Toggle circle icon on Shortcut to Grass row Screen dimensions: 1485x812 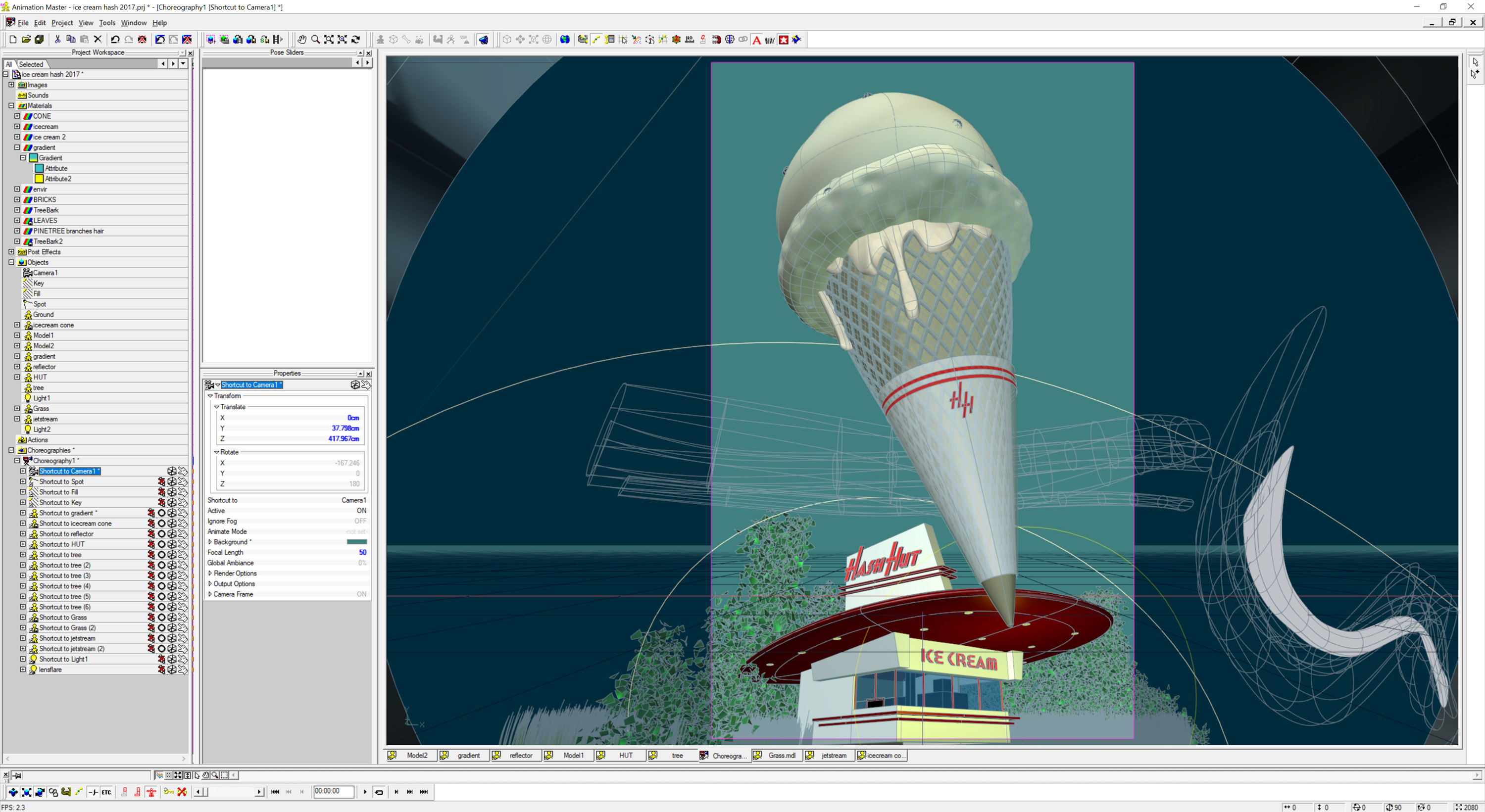coord(161,617)
